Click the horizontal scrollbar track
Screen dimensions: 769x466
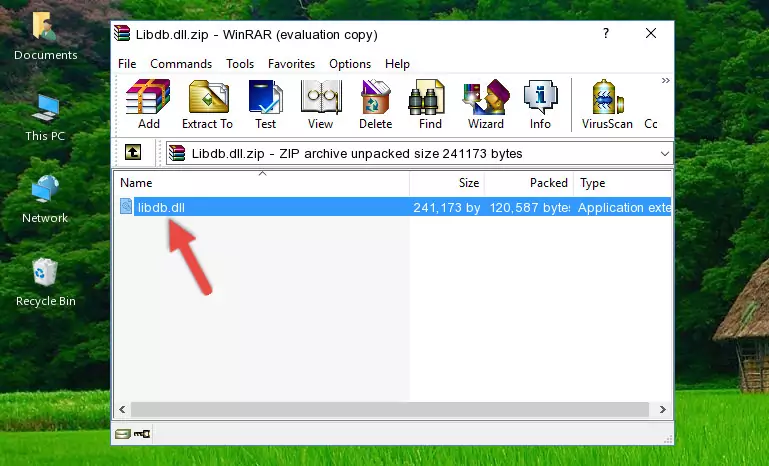390,409
